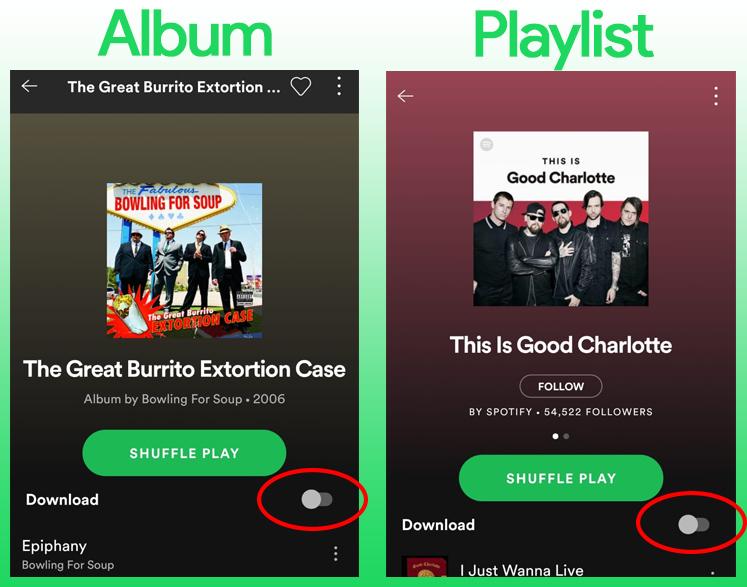Select the second page indicator dot
The width and height of the screenshot is (747, 587).
pos(566,436)
